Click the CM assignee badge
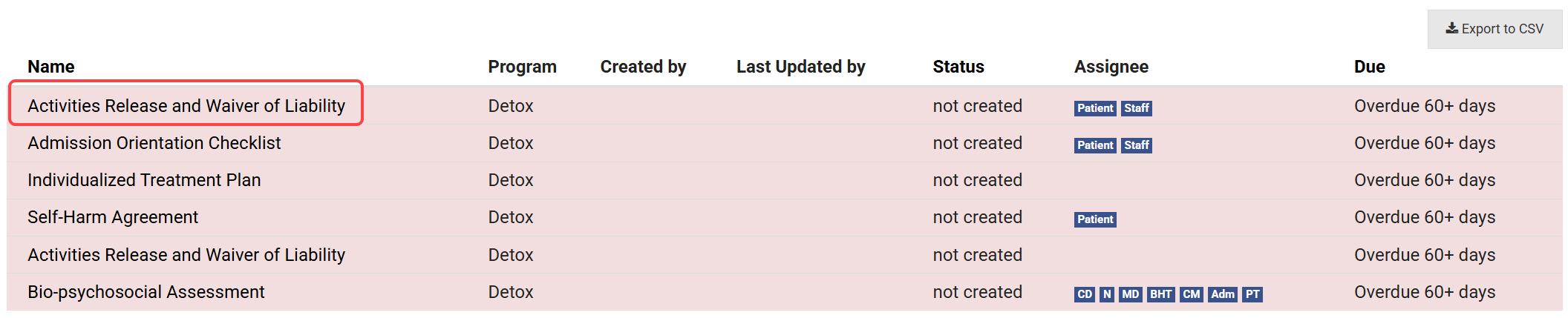The height and width of the screenshot is (318, 1568). pyautogui.click(x=1191, y=294)
